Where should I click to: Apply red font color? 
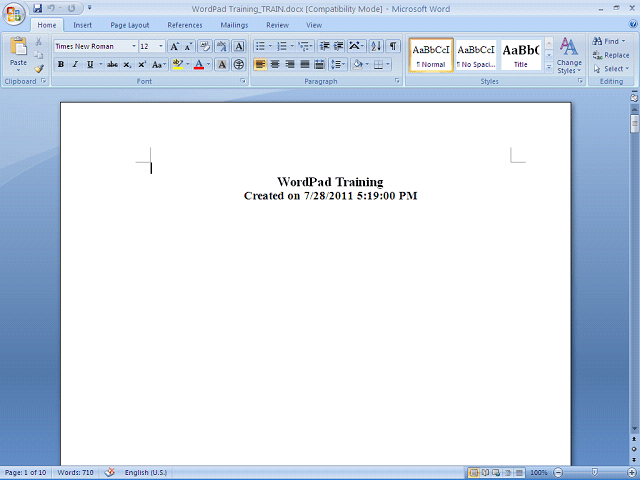pyautogui.click(x=199, y=64)
